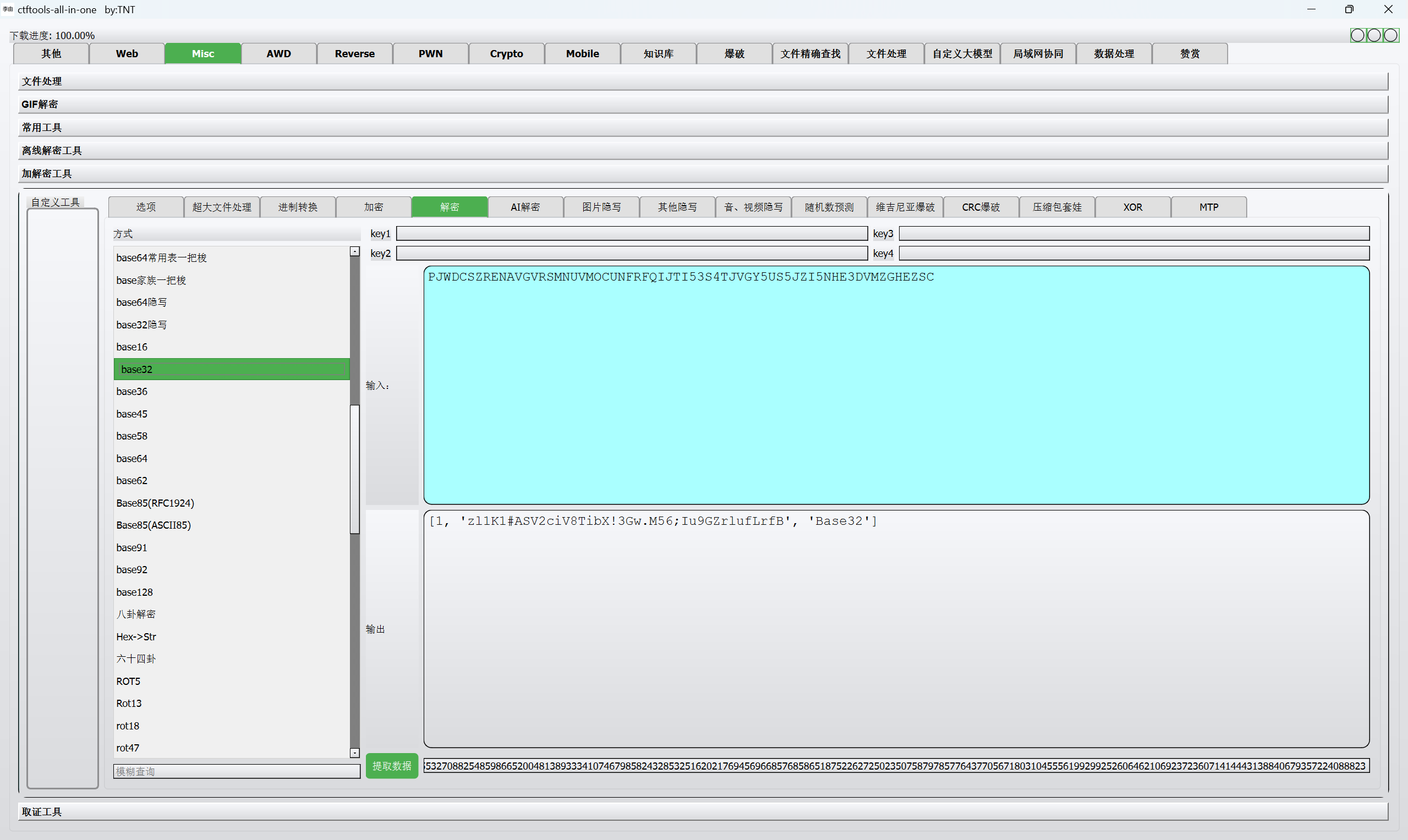Switch to the Mobile tab
The height and width of the screenshot is (840, 1408).
click(x=582, y=54)
